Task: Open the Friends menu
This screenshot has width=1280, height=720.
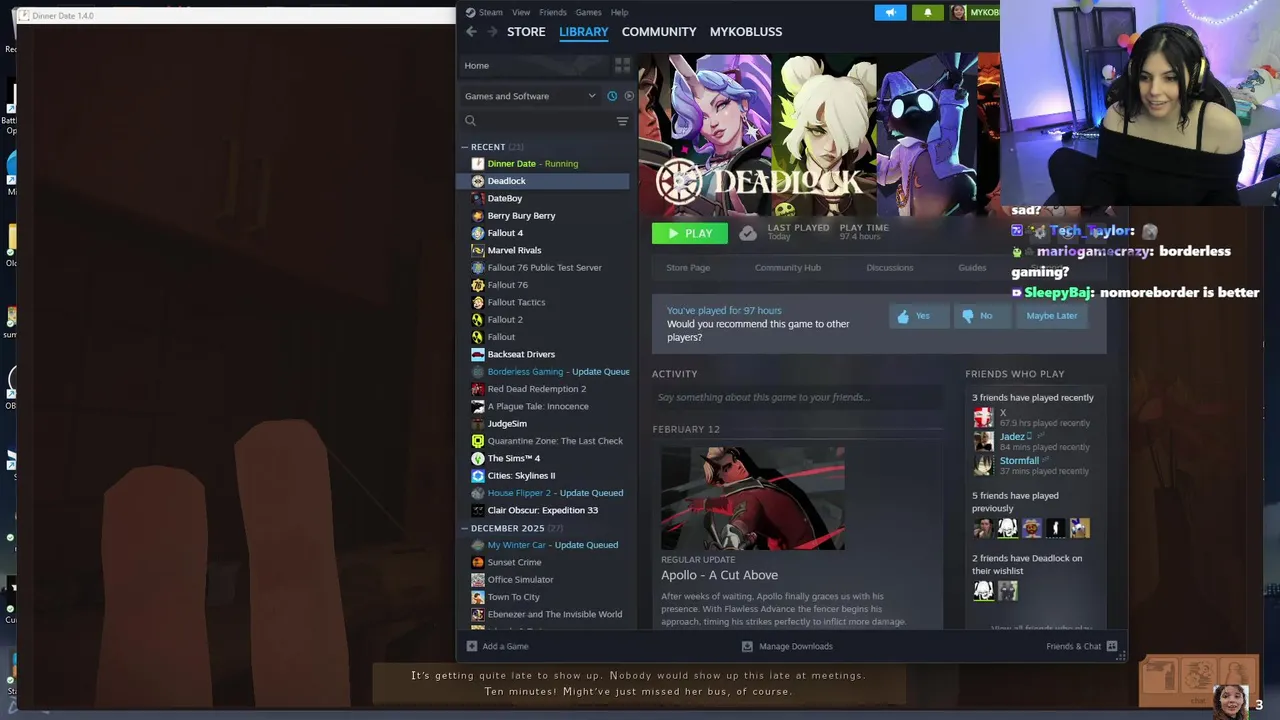Action: 553,12
